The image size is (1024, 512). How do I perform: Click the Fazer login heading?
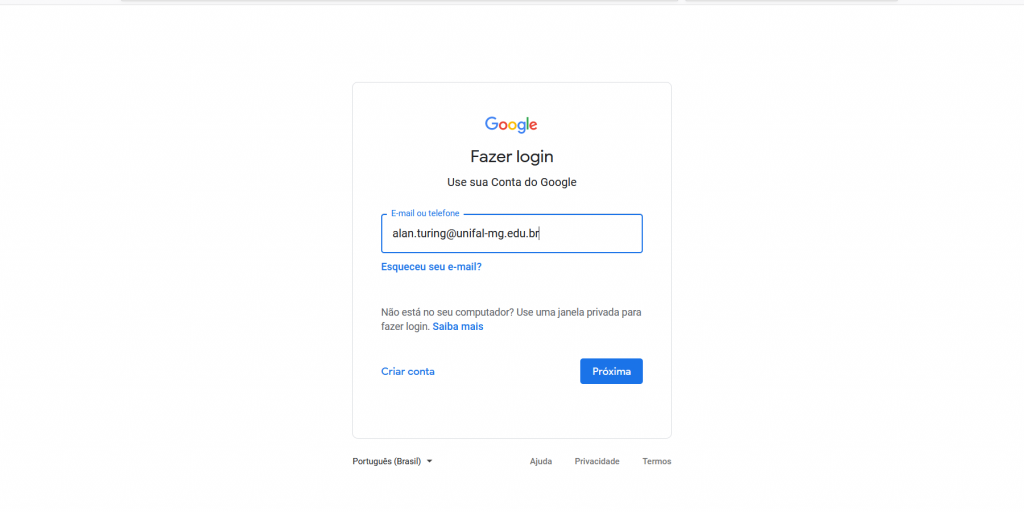511,157
